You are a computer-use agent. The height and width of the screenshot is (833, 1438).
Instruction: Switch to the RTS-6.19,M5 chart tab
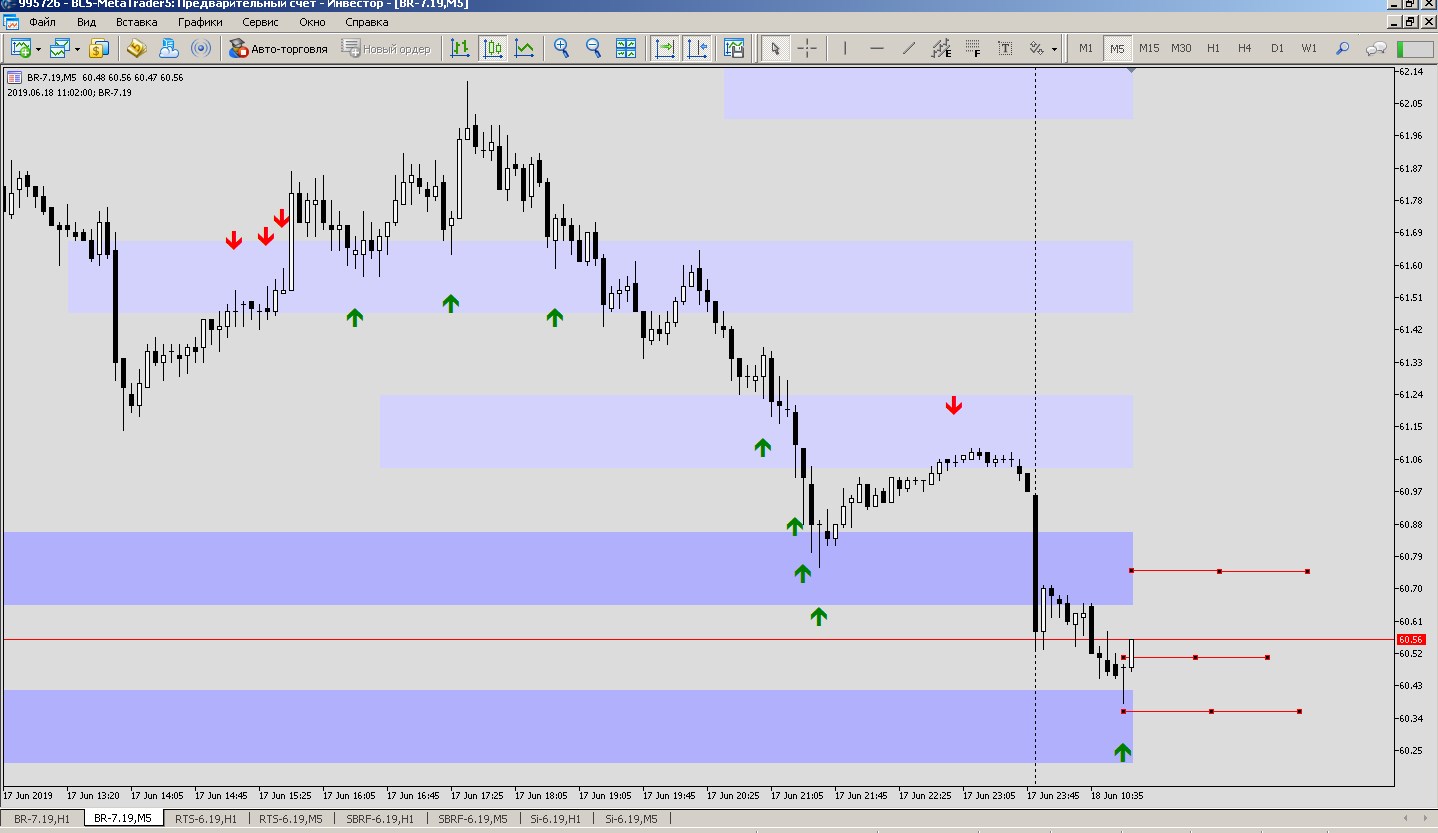(x=291, y=819)
